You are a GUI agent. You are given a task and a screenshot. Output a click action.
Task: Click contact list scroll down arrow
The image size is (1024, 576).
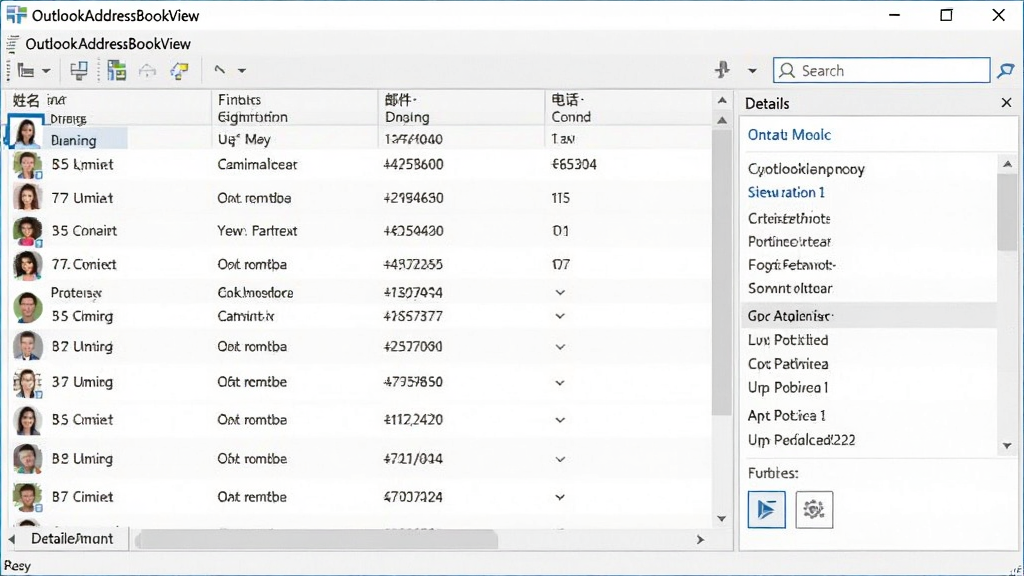click(x=722, y=519)
